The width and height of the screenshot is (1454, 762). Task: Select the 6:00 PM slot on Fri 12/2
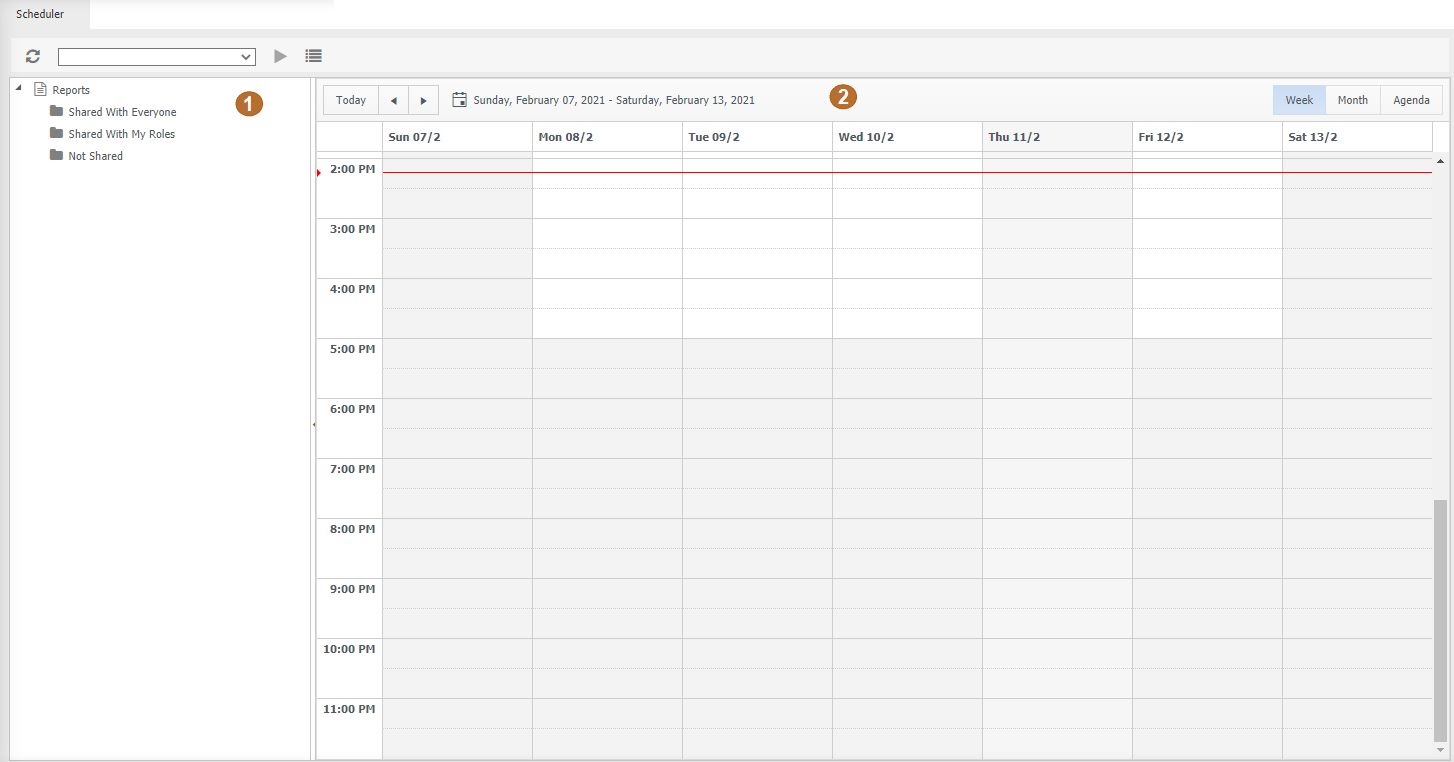pyautogui.click(x=1207, y=414)
